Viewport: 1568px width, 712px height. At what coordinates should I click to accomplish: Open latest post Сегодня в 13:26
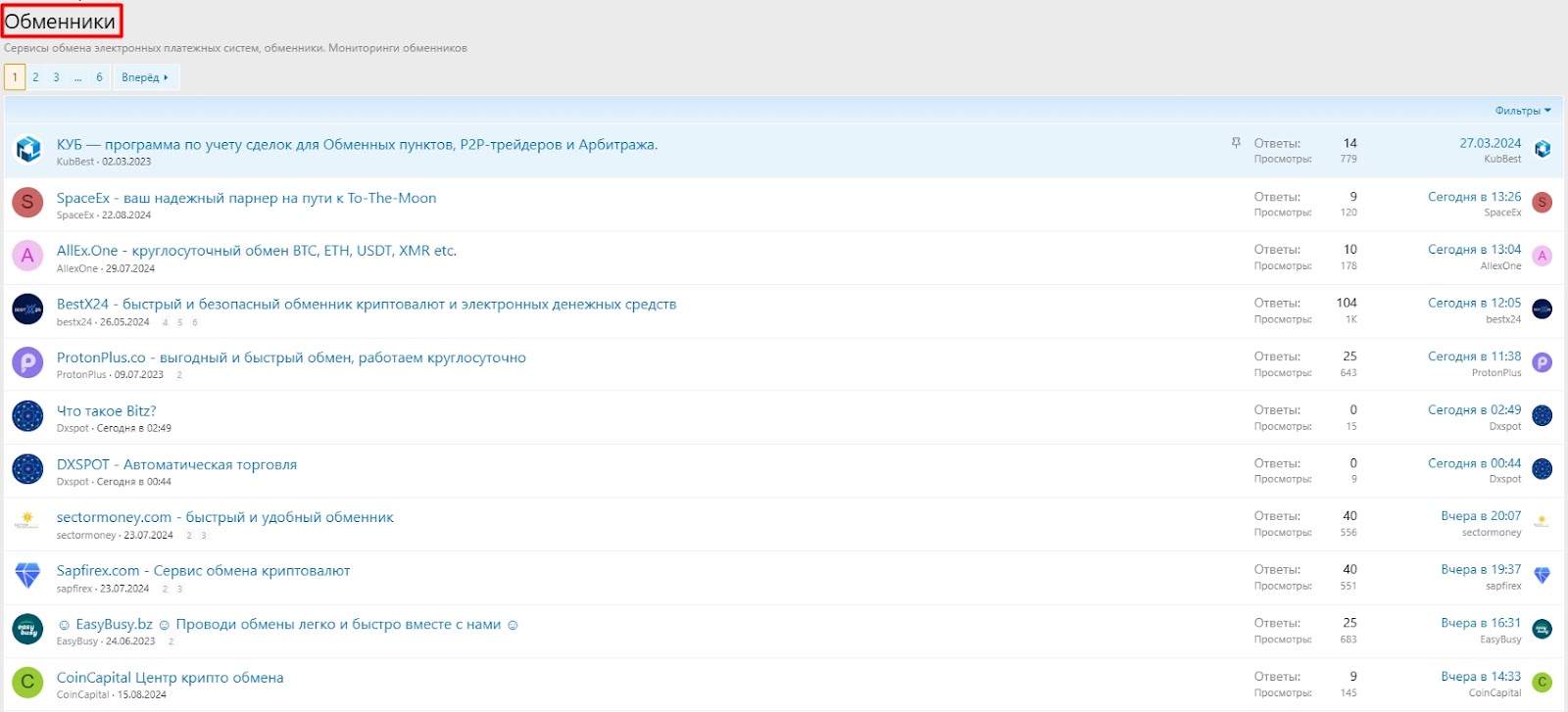tap(1475, 197)
